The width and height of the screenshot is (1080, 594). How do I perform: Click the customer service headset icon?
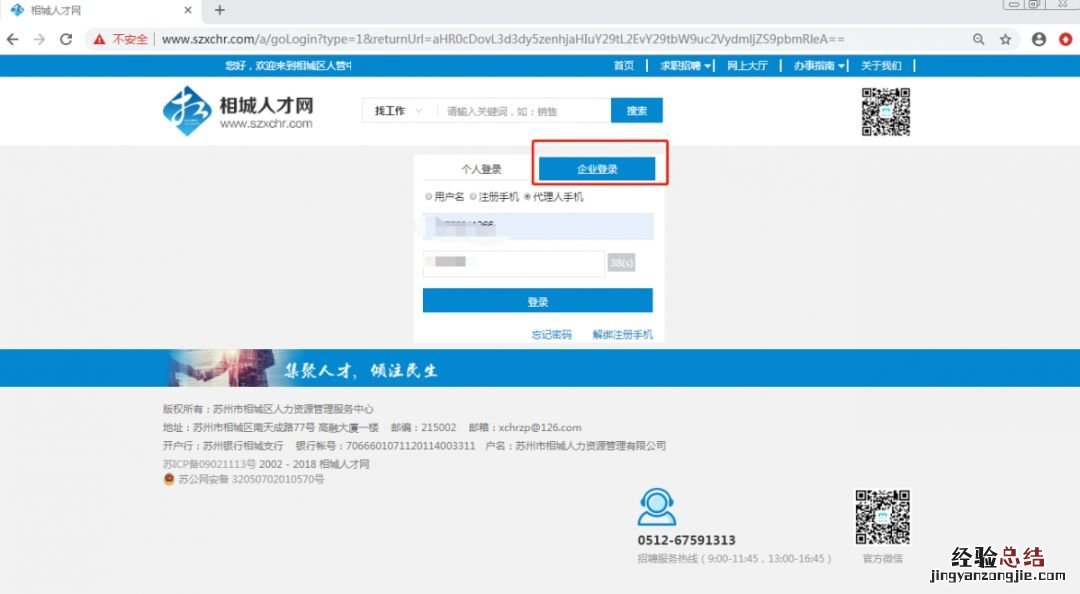point(657,507)
